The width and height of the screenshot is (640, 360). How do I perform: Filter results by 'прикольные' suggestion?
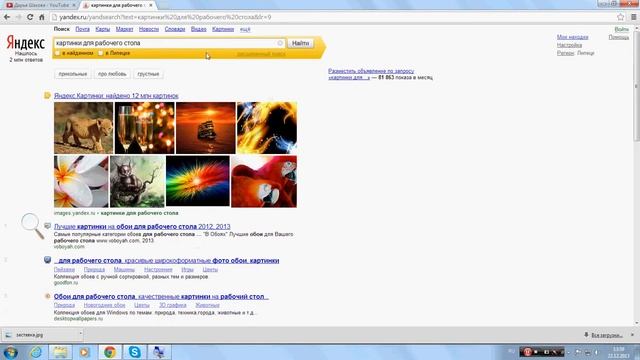[x=73, y=74]
